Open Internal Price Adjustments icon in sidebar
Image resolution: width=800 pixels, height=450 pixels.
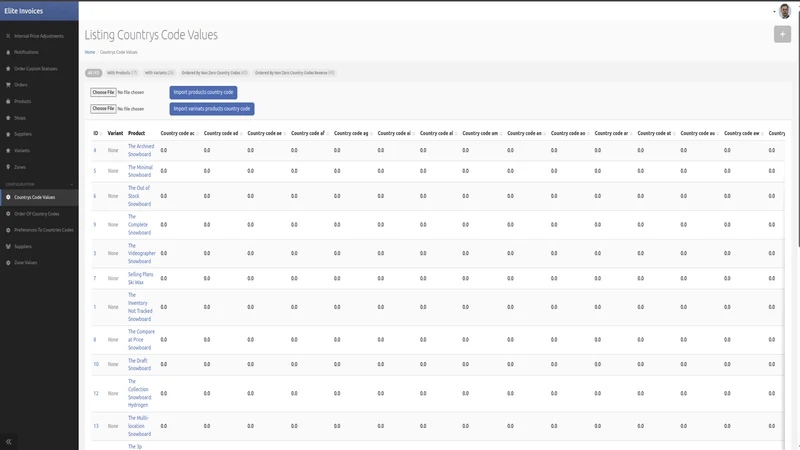8,36
